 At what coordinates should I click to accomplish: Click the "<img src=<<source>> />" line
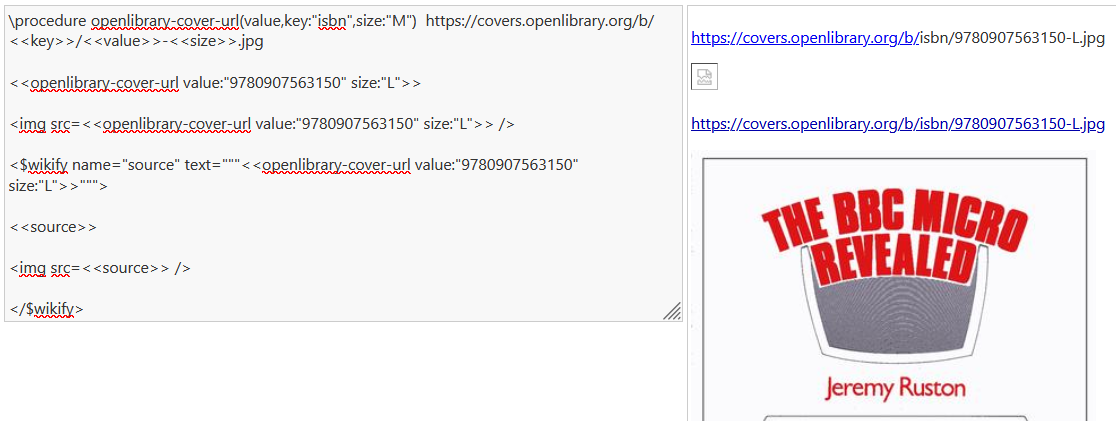pos(100,268)
